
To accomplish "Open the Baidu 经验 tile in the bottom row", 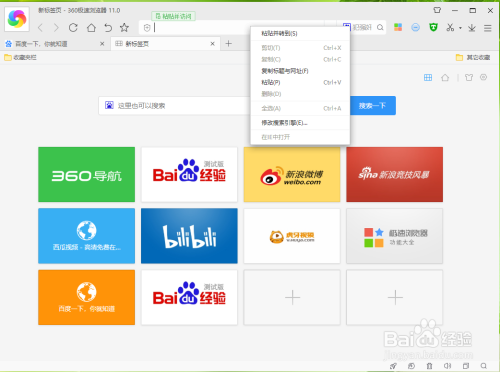I will (x=189, y=297).
